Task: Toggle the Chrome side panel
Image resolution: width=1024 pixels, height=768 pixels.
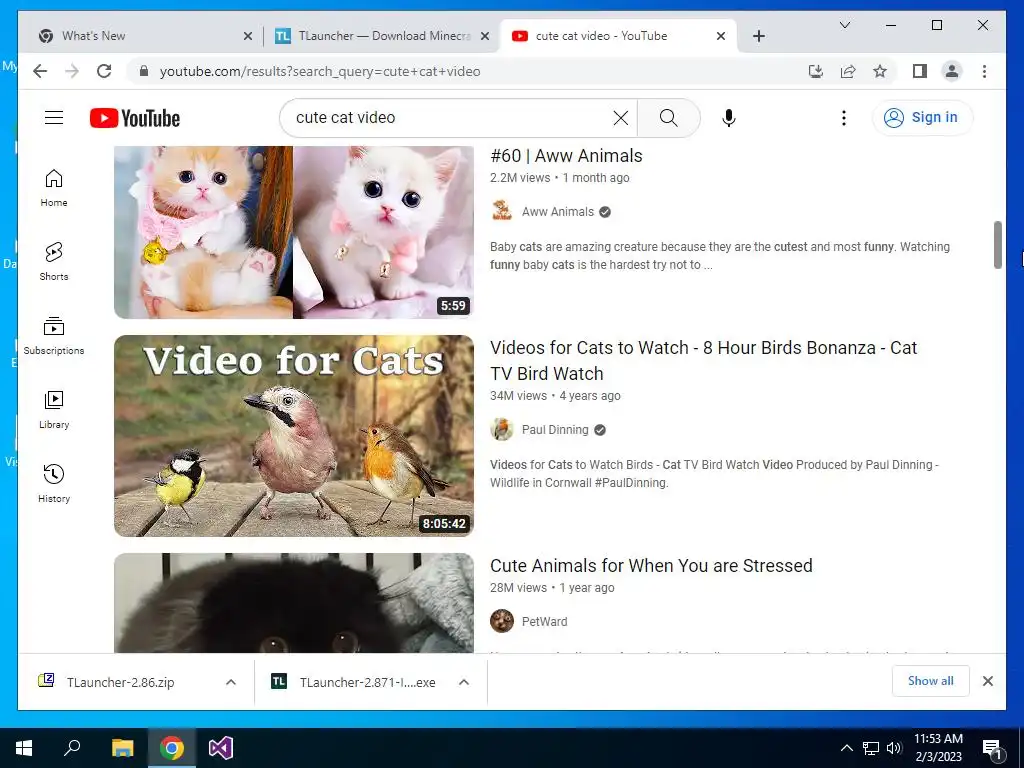Action: (x=920, y=71)
